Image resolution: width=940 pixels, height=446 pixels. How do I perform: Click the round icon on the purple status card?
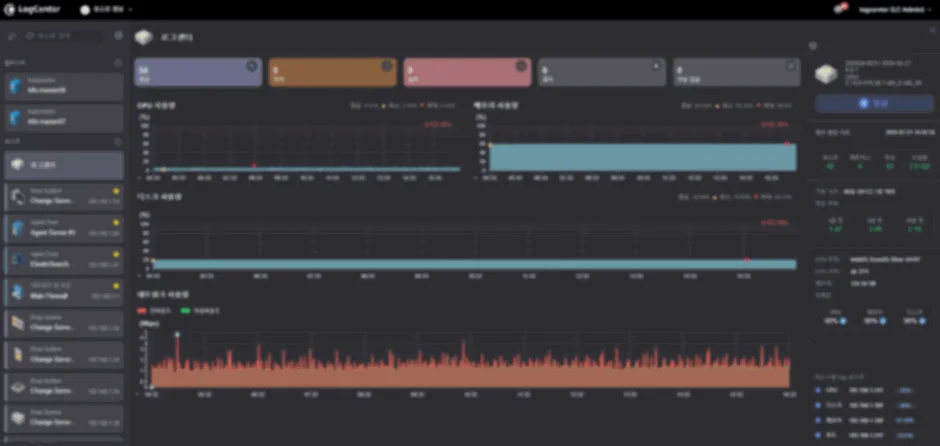click(x=252, y=66)
